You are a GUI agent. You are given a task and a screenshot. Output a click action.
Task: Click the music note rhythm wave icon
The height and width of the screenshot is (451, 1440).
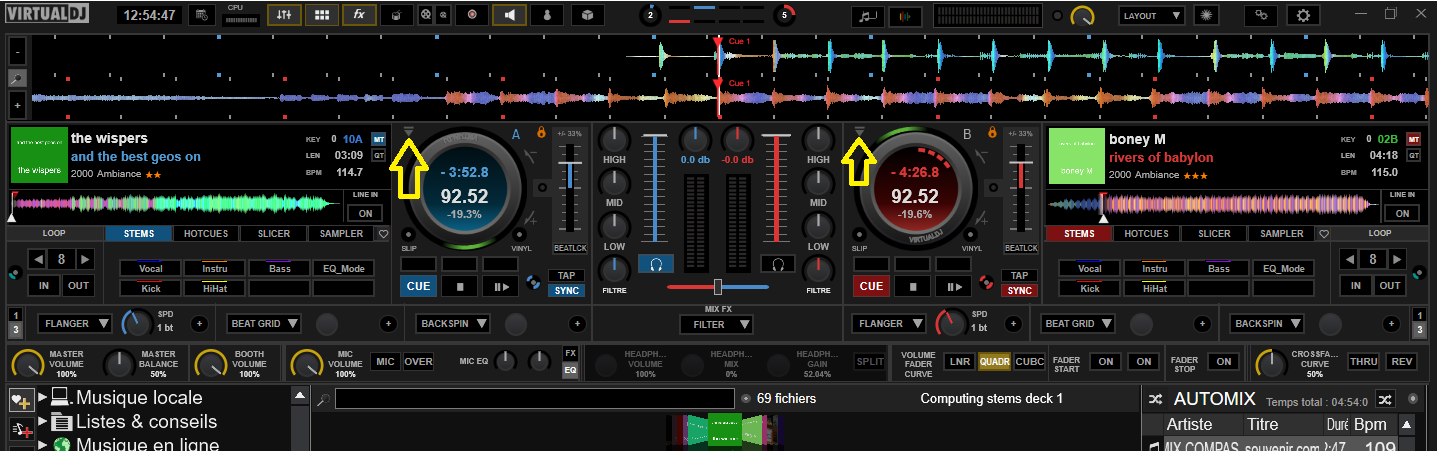pos(867,16)
